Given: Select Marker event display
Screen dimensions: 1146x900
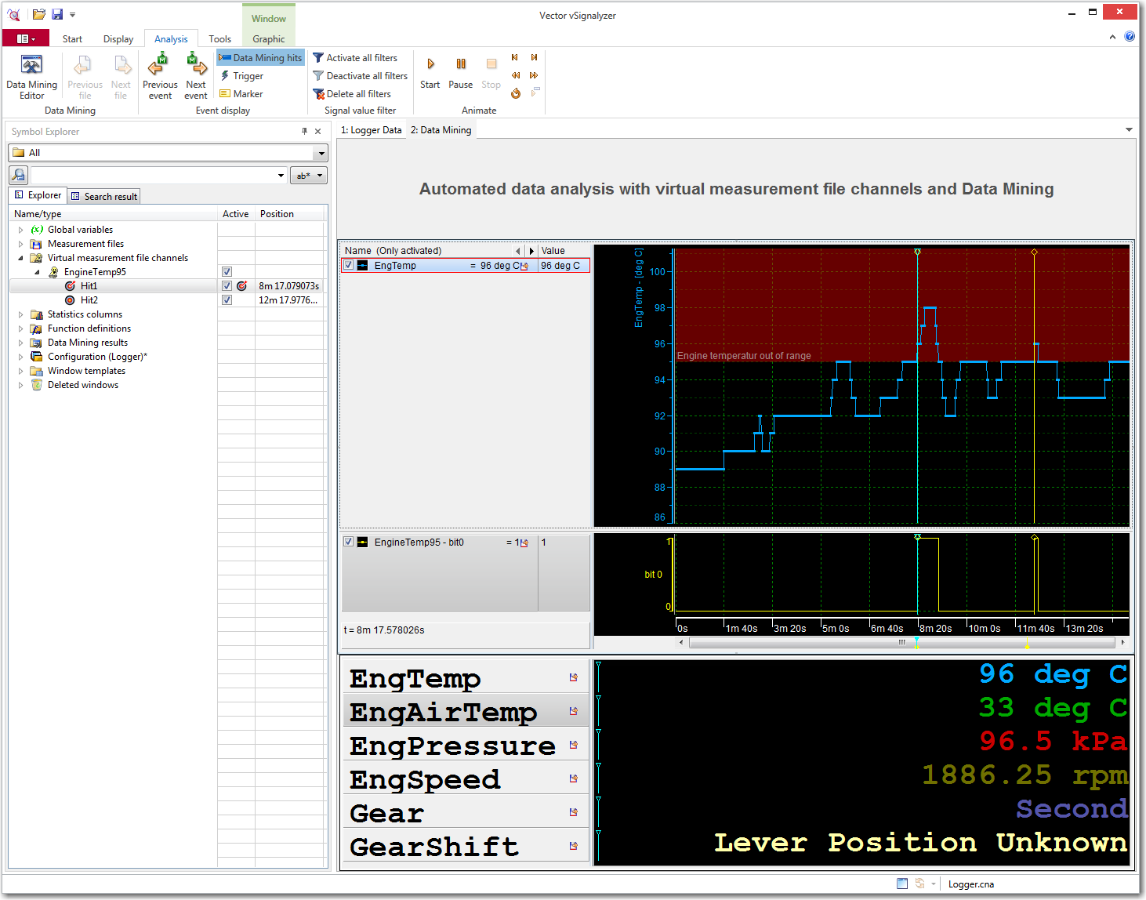Looking at the screenshot, I should pos(241,94).
